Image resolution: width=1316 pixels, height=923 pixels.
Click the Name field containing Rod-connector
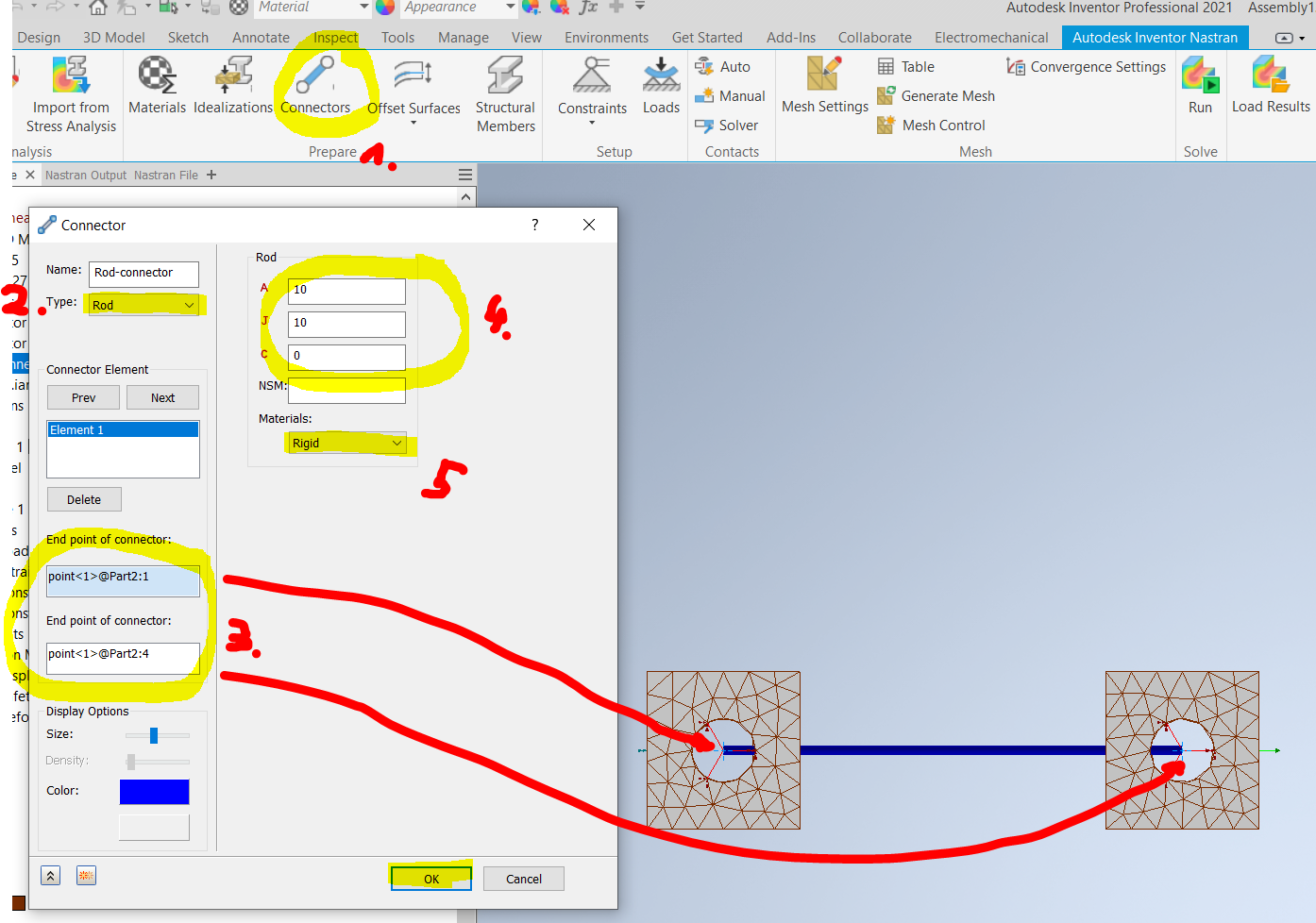(143, 274)
